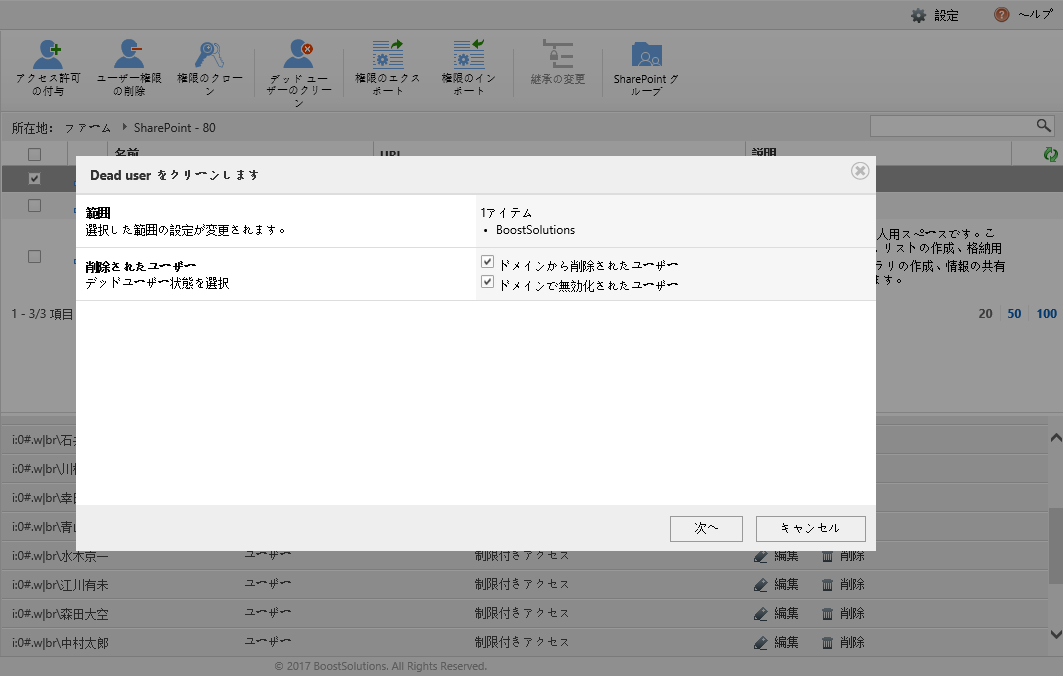Click the 編集 pencil for 森田大空
Screen dimensions: 1063x676
[761, 614]
